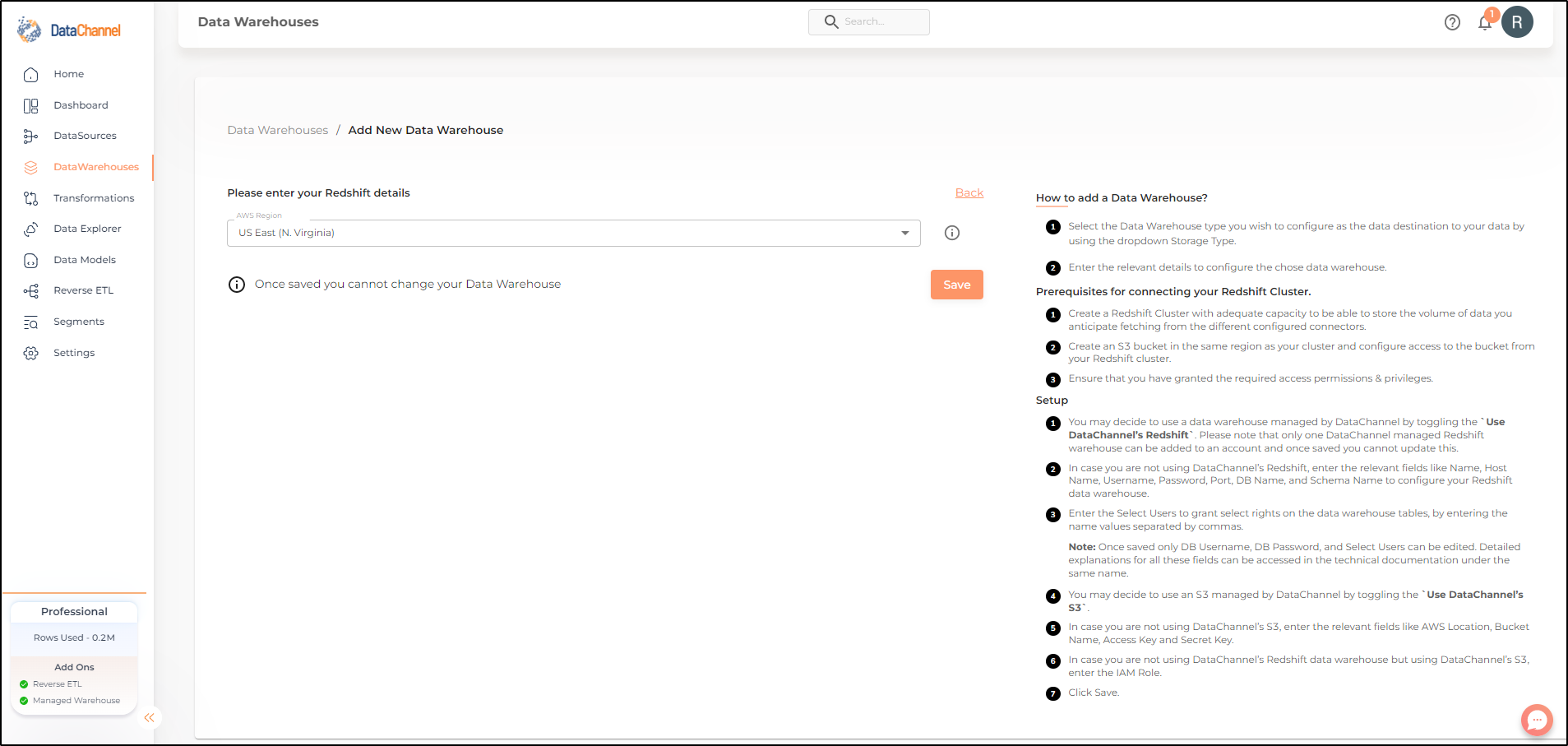Screen dimensions: 1568x746
Task: Open the user avatar R menu
Action: [1517, 22]
